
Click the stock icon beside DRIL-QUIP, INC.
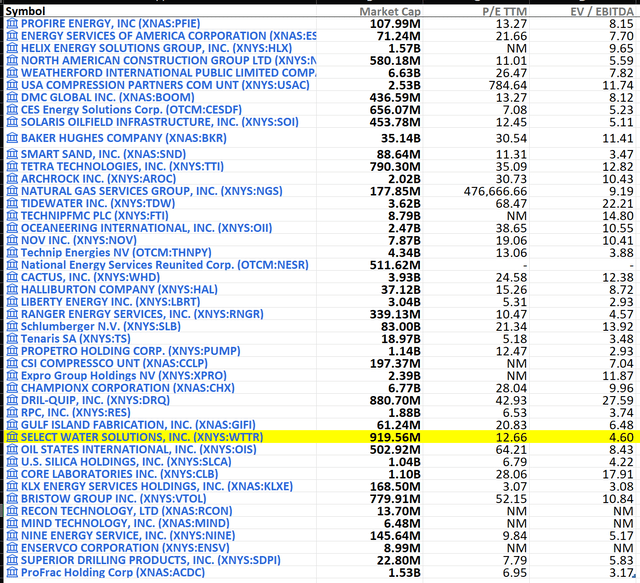(x=12, y=400)
